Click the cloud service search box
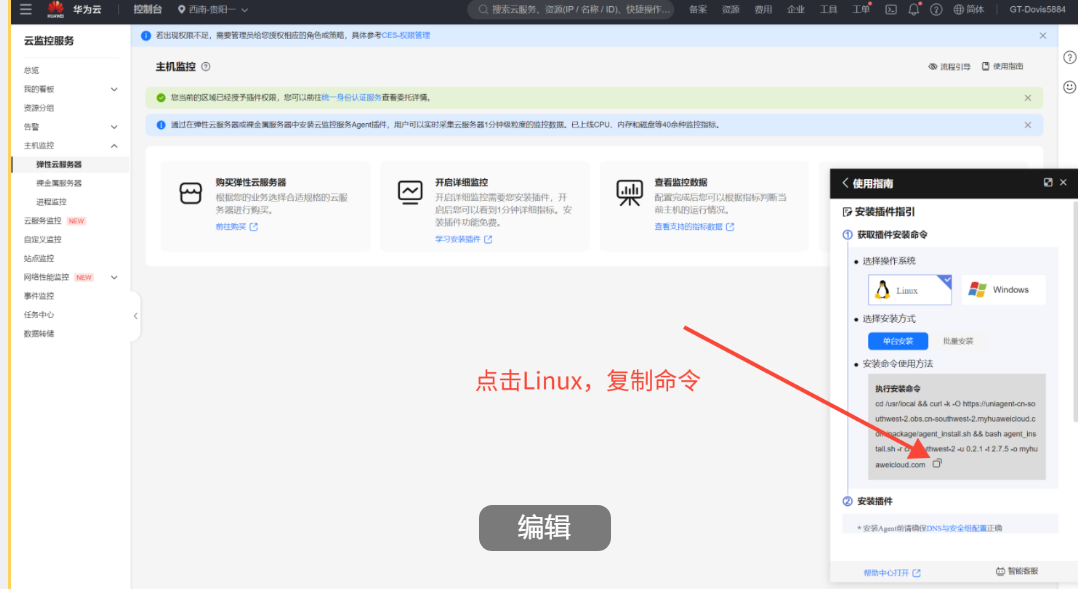1078x589 pixels. tap(570, 9)
